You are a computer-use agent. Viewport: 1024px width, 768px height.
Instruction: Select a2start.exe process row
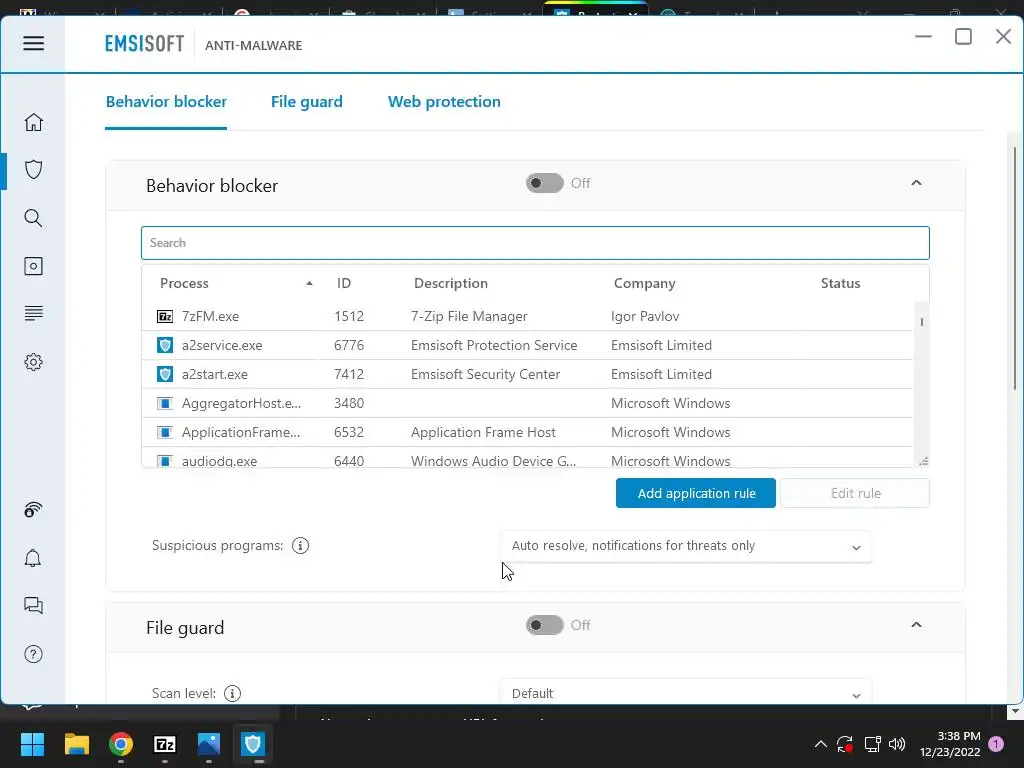[x=527, y=374]
